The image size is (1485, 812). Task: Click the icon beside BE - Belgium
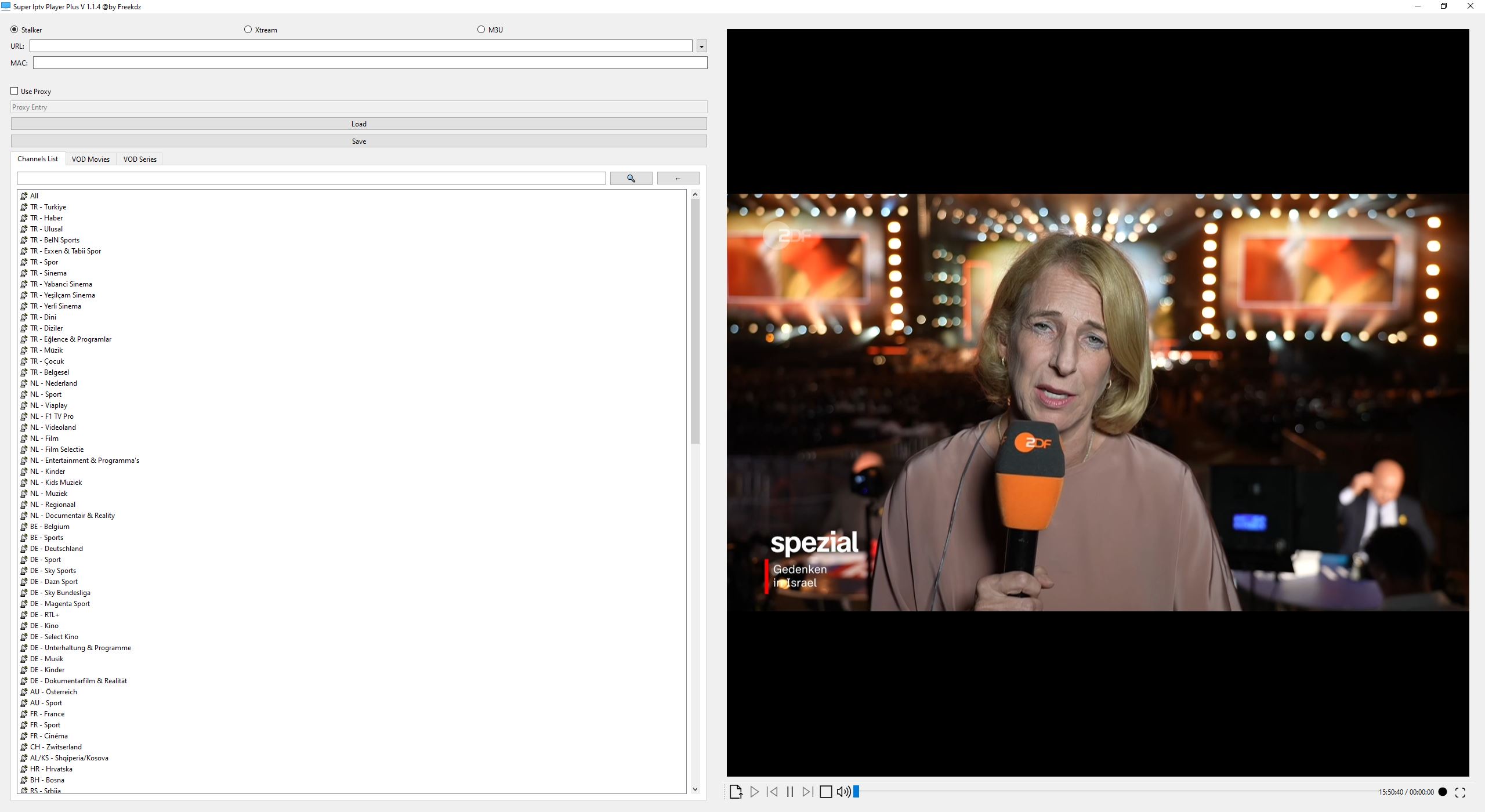tap(24, 527)
